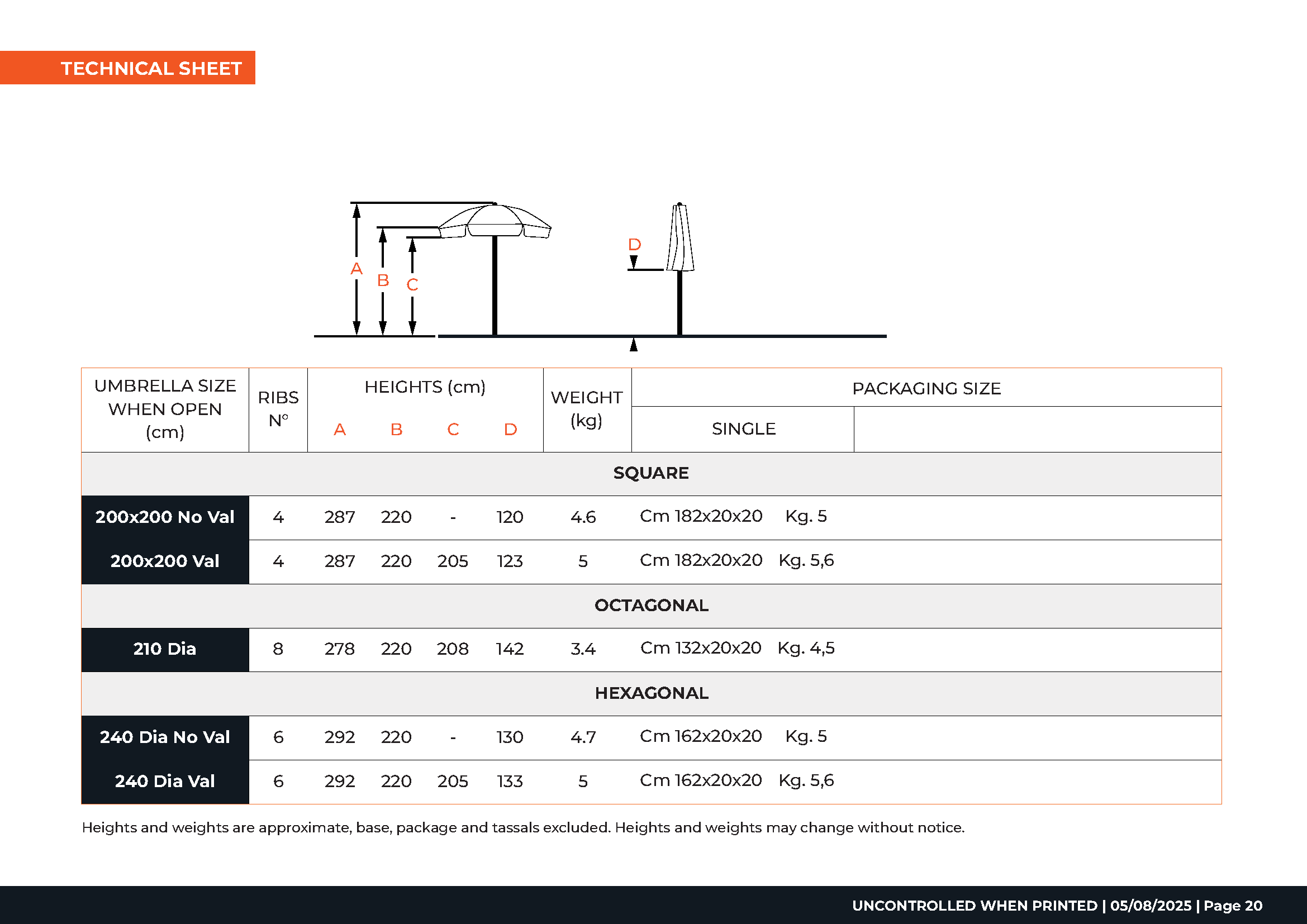Click the orange letter D above closed umbrella
This screenshot has height=924, width=1307.
click(x=634, y=245)
